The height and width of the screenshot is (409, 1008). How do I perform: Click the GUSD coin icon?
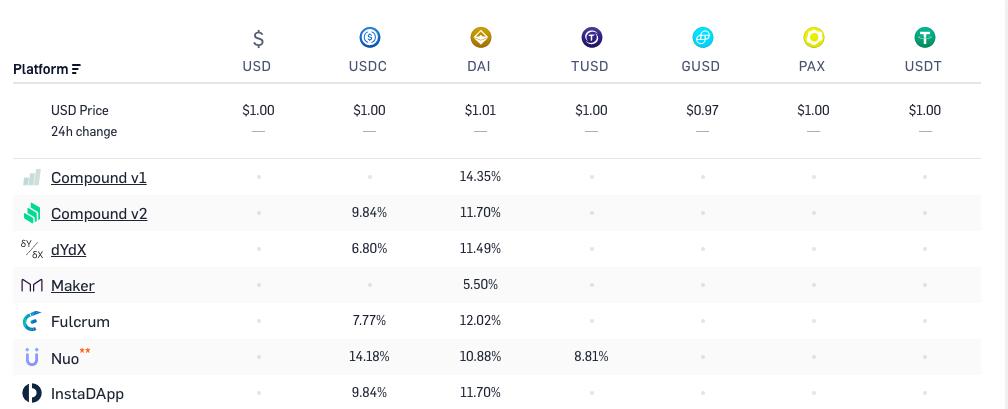pyautogui.click(x=703, y=38)
